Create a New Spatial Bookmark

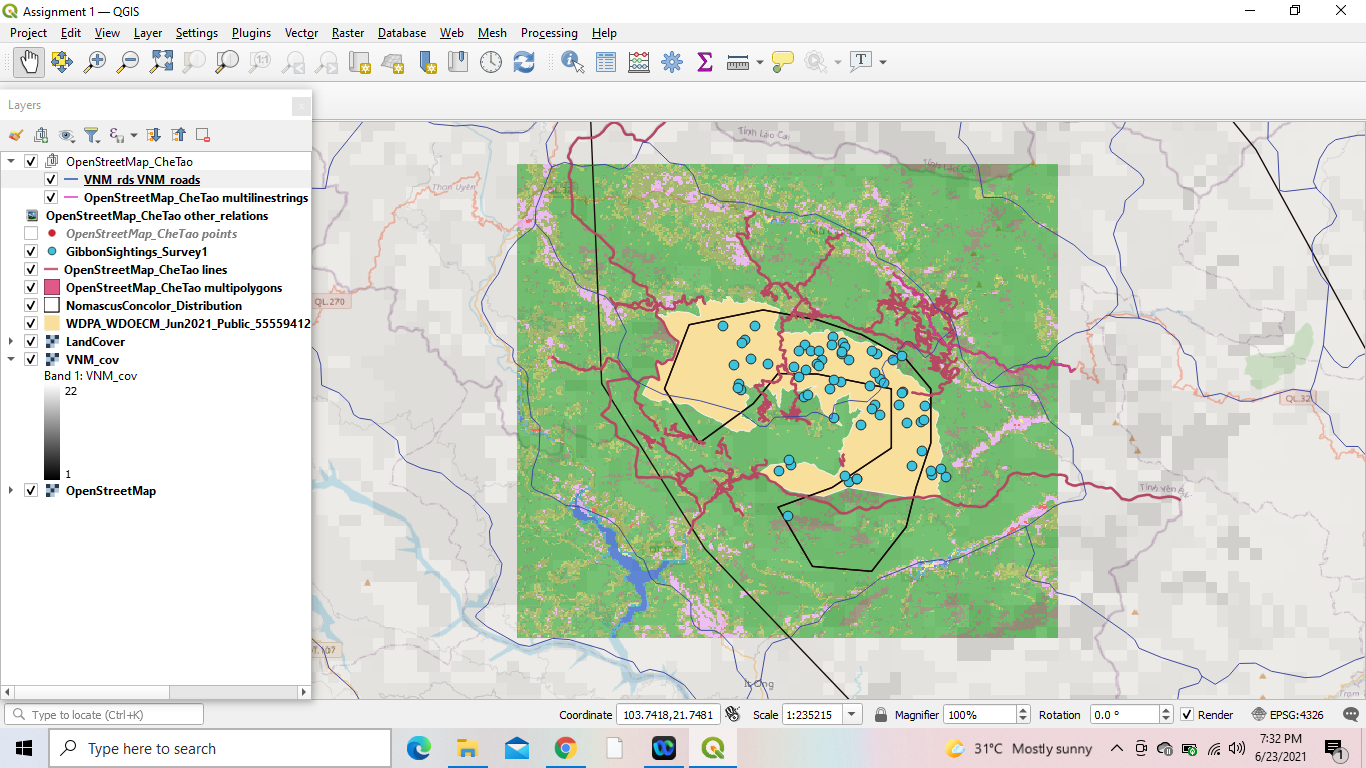(x=428, y=62)
